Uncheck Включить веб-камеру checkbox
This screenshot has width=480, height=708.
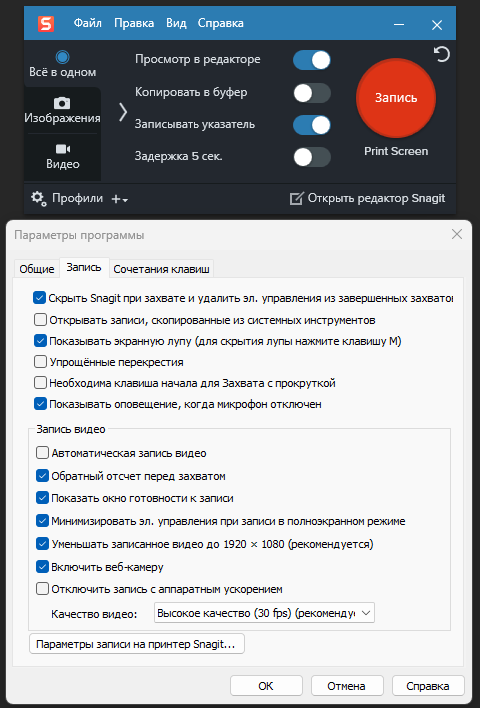pyautogui.click(x=42, y=567)
